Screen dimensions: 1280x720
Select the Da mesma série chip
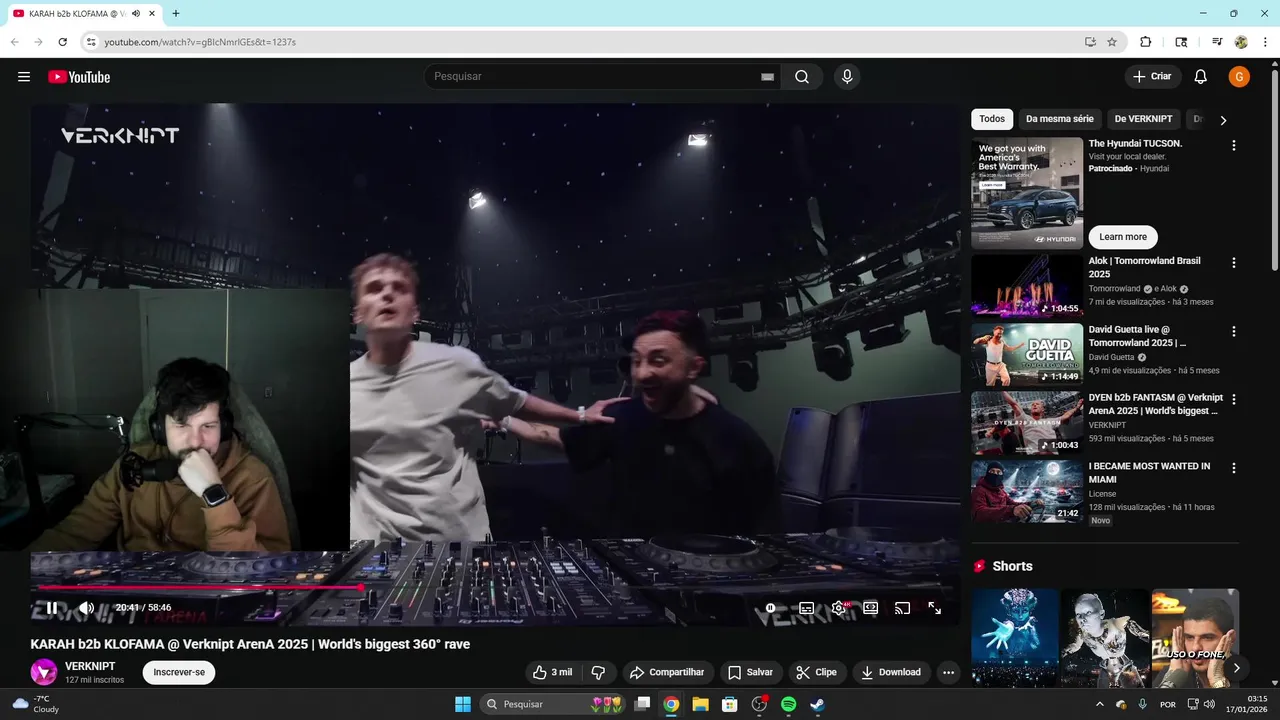[x=1060, y=119]
